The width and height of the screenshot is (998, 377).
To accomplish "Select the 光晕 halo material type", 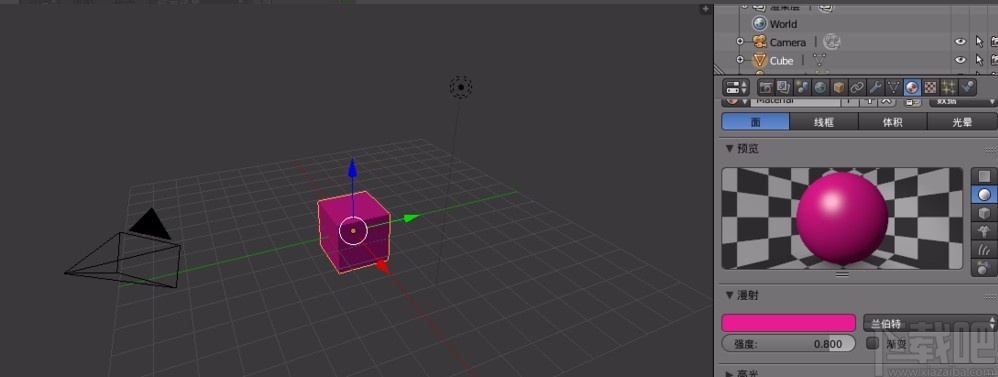I will pyautogui.click(x=962, y=122).
